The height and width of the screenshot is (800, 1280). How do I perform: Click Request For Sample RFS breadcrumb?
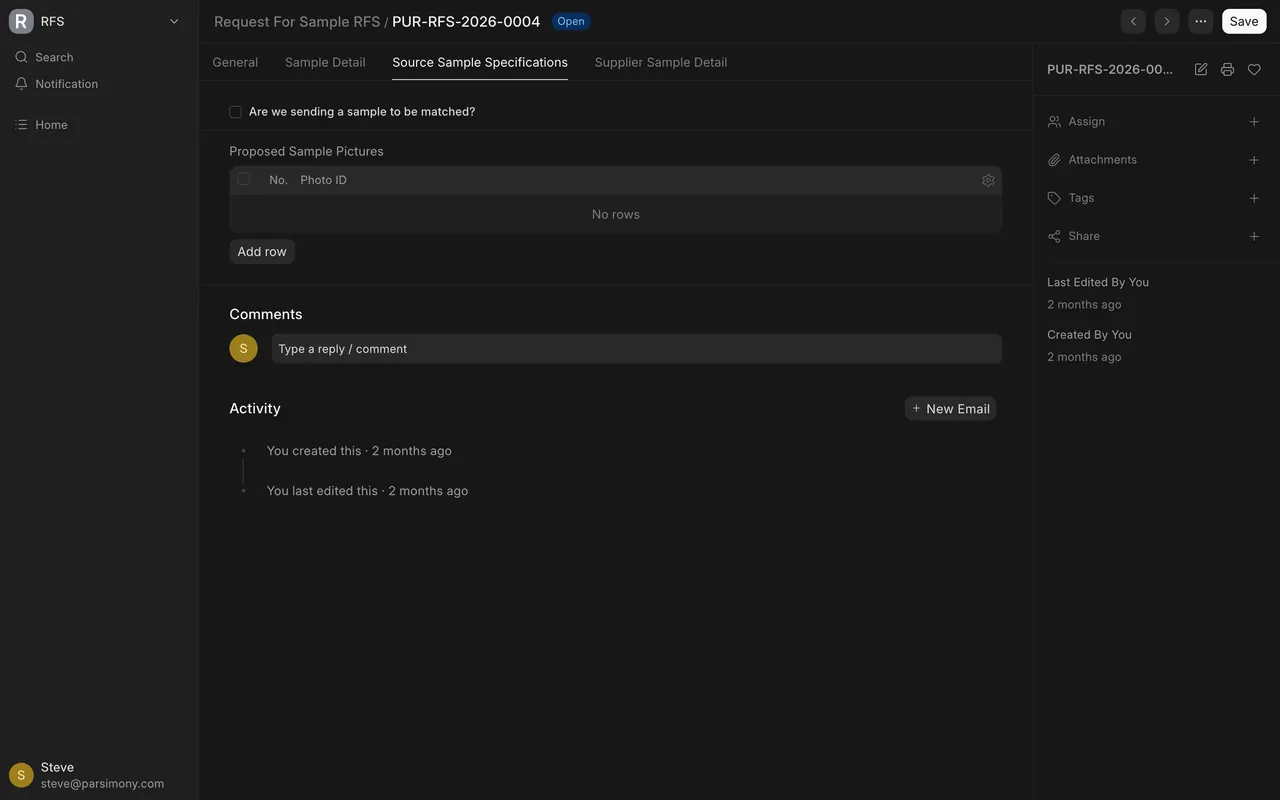pos(297,21)
